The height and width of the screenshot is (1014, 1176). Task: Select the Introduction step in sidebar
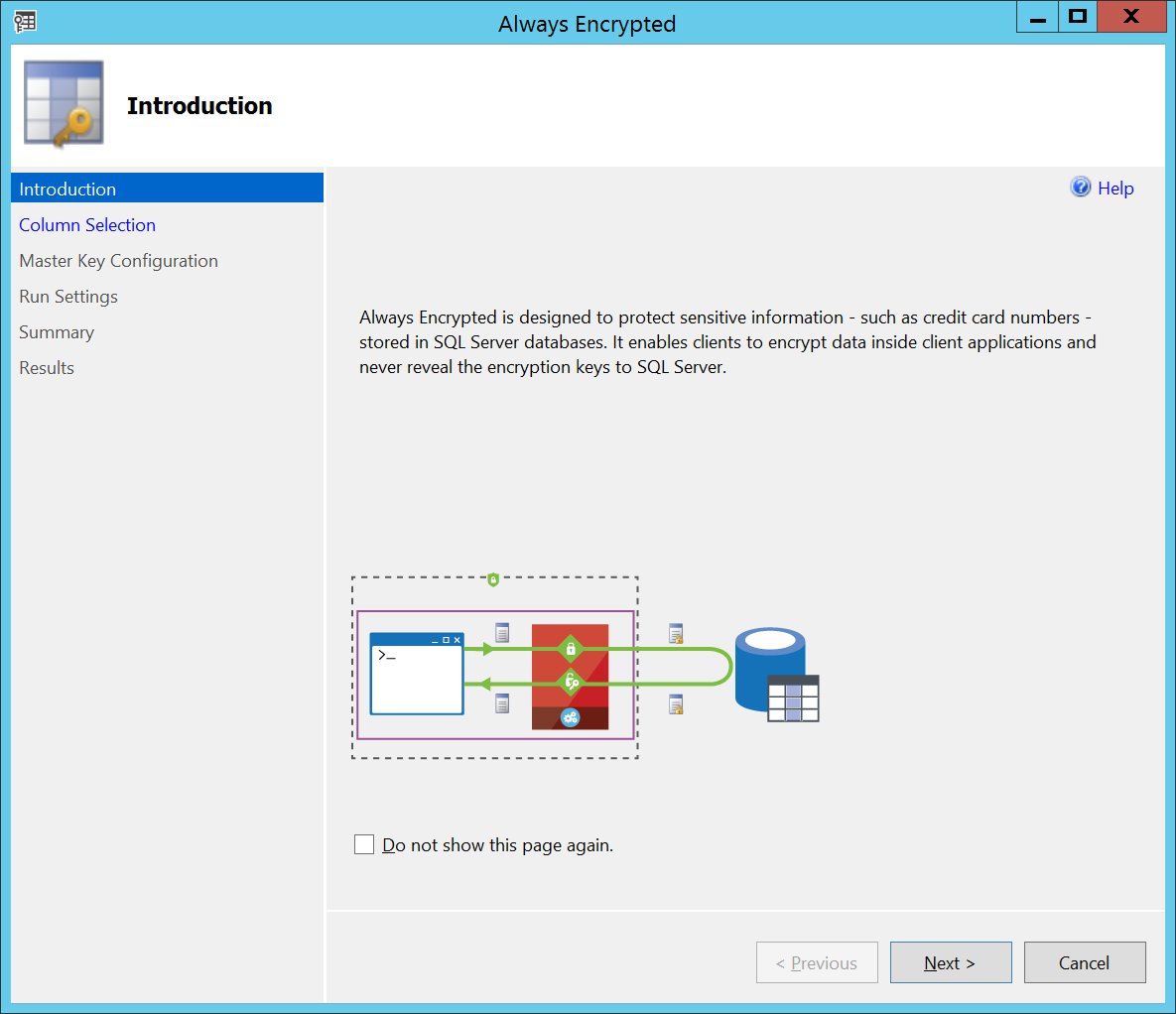coord(168,189)
